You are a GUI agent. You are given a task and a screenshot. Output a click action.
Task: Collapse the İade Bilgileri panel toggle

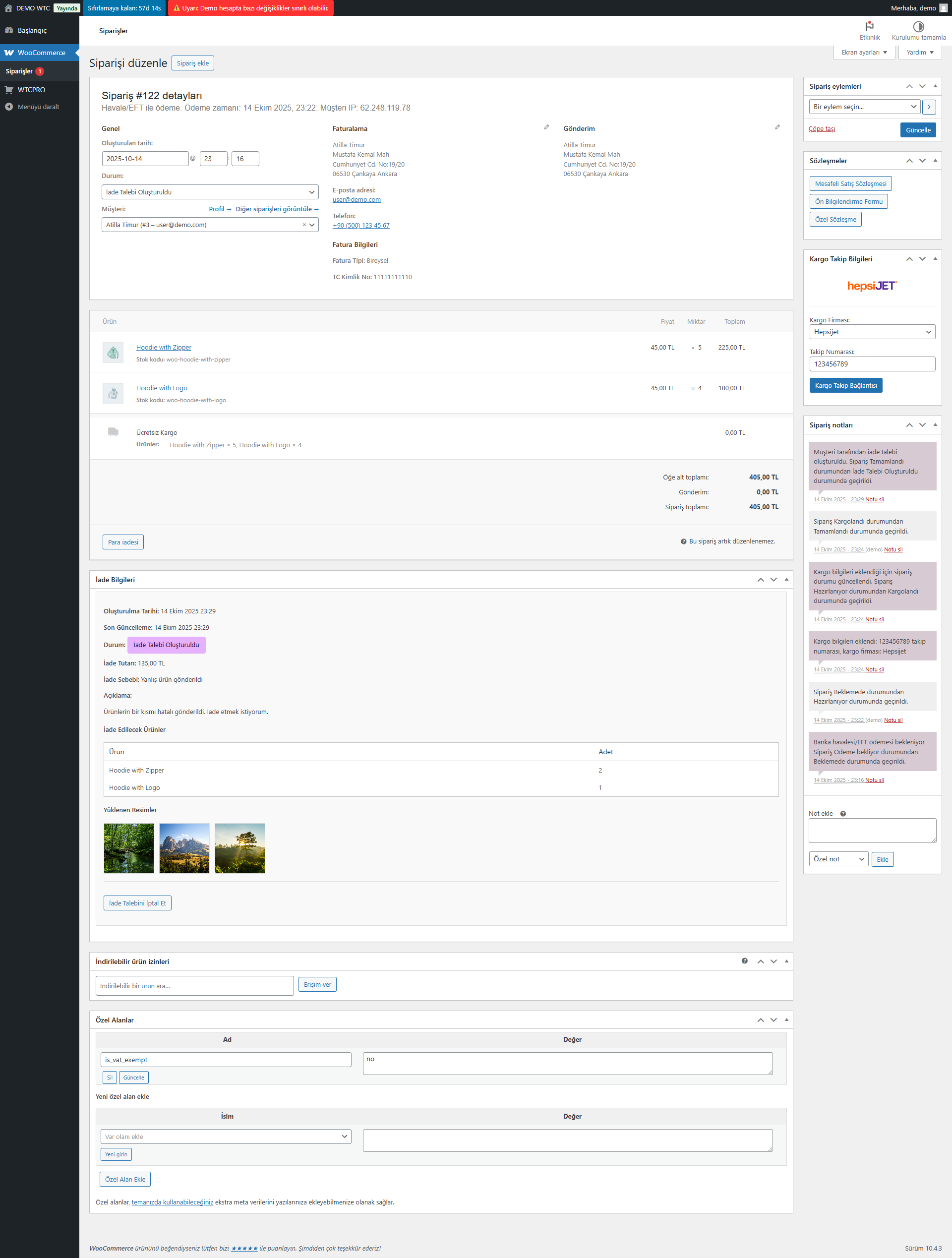(x=786, y=580)
